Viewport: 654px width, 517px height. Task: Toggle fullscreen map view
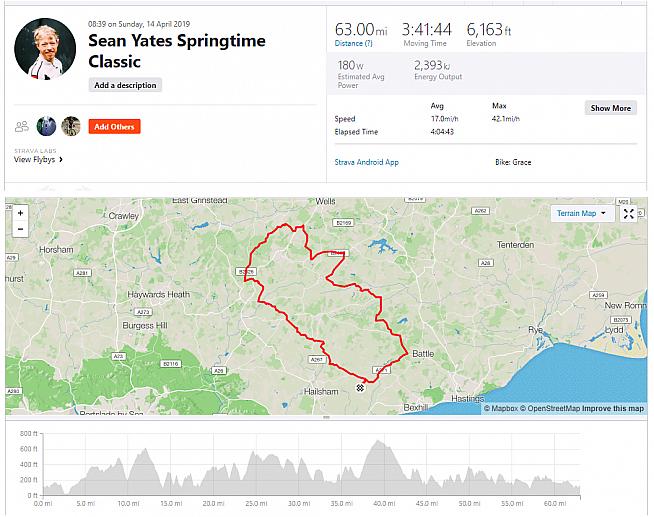click(x=628, y=213)
